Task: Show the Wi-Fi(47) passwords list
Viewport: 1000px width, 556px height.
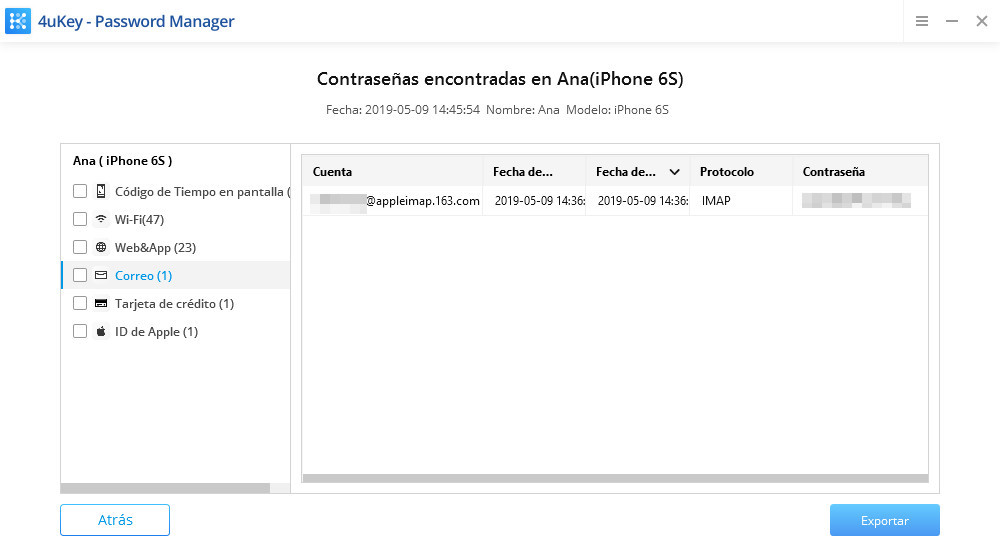Action: click(x=140, y=219)
